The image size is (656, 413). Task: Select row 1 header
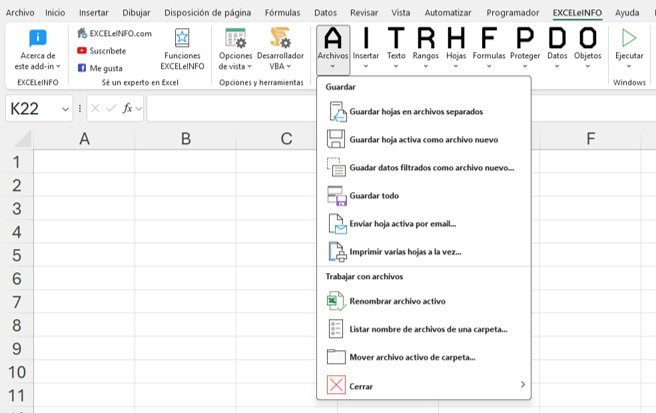(x=17, y=162)
